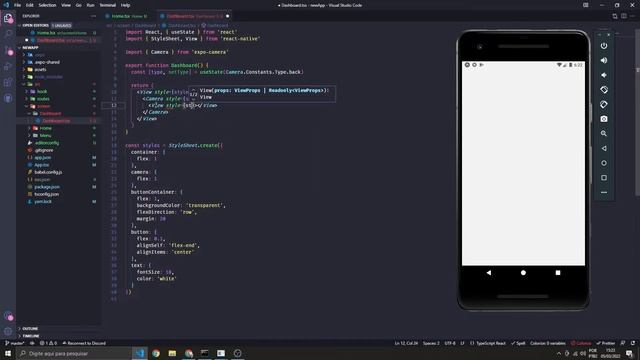Viewport: 640px width, 360px height.
Task: Click the Ln 12, Col 24 cursor position indicator
Action: [x=406, y=343]
